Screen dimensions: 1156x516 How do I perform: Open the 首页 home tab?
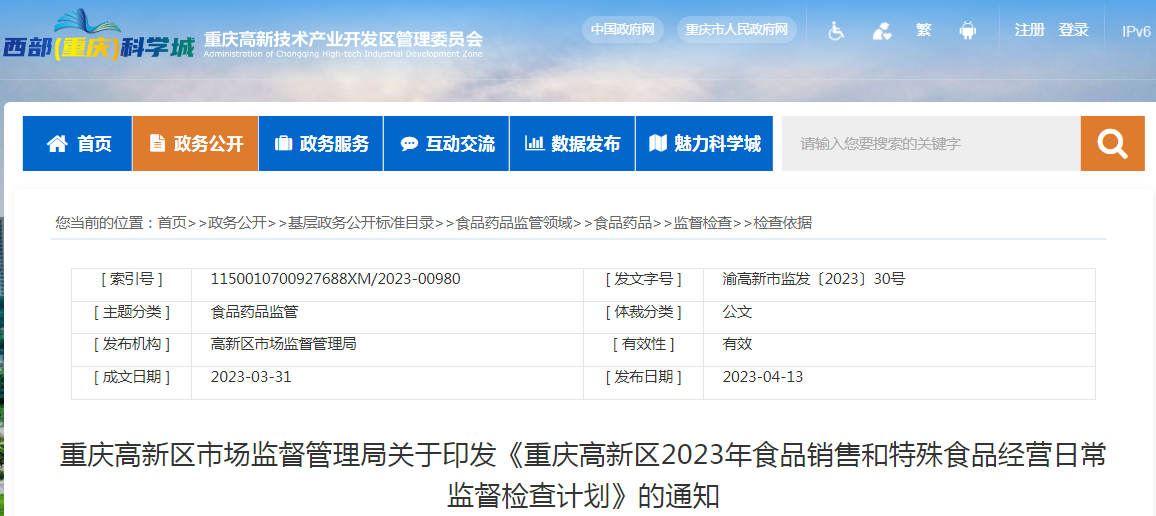coord(77,144)
